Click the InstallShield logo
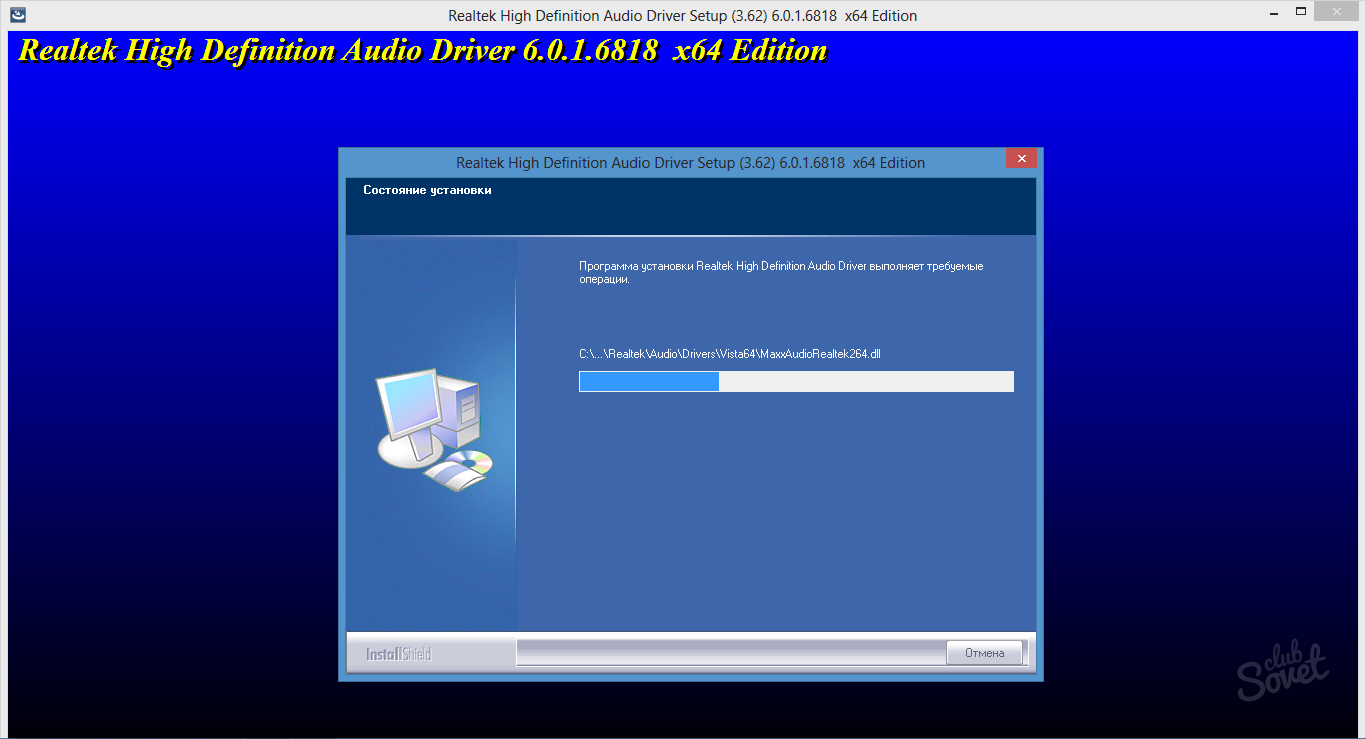 [398, 654]
